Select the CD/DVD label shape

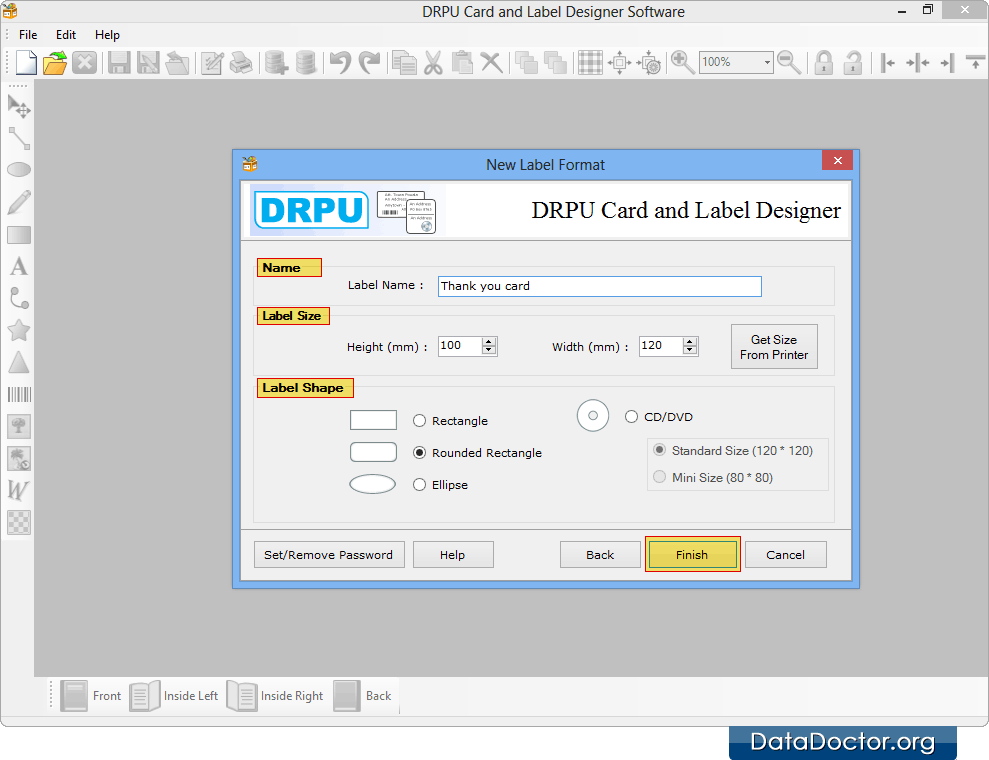pyautogui.click(x=631, y=417)
